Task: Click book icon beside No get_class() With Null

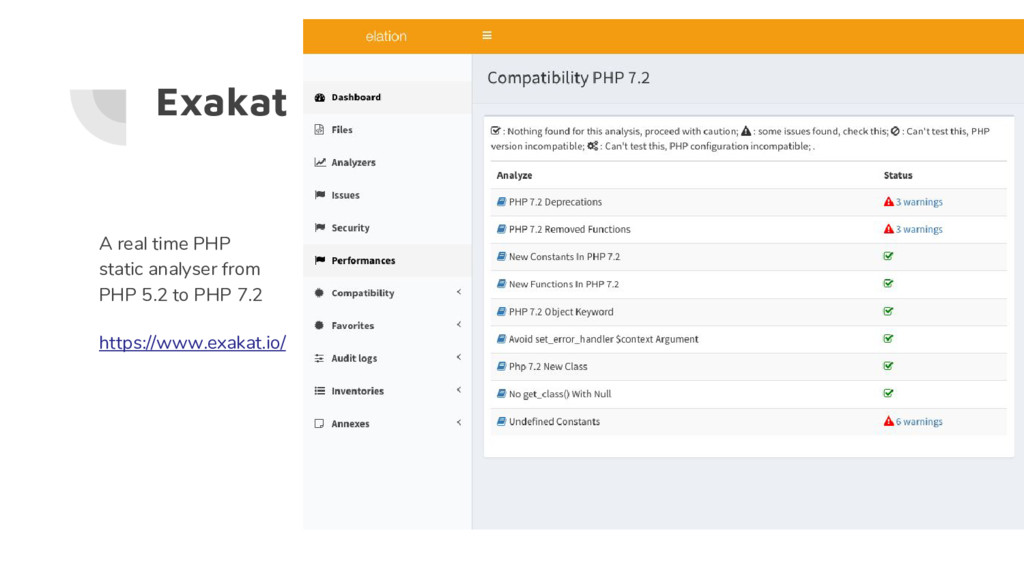Action: (501, 394)
